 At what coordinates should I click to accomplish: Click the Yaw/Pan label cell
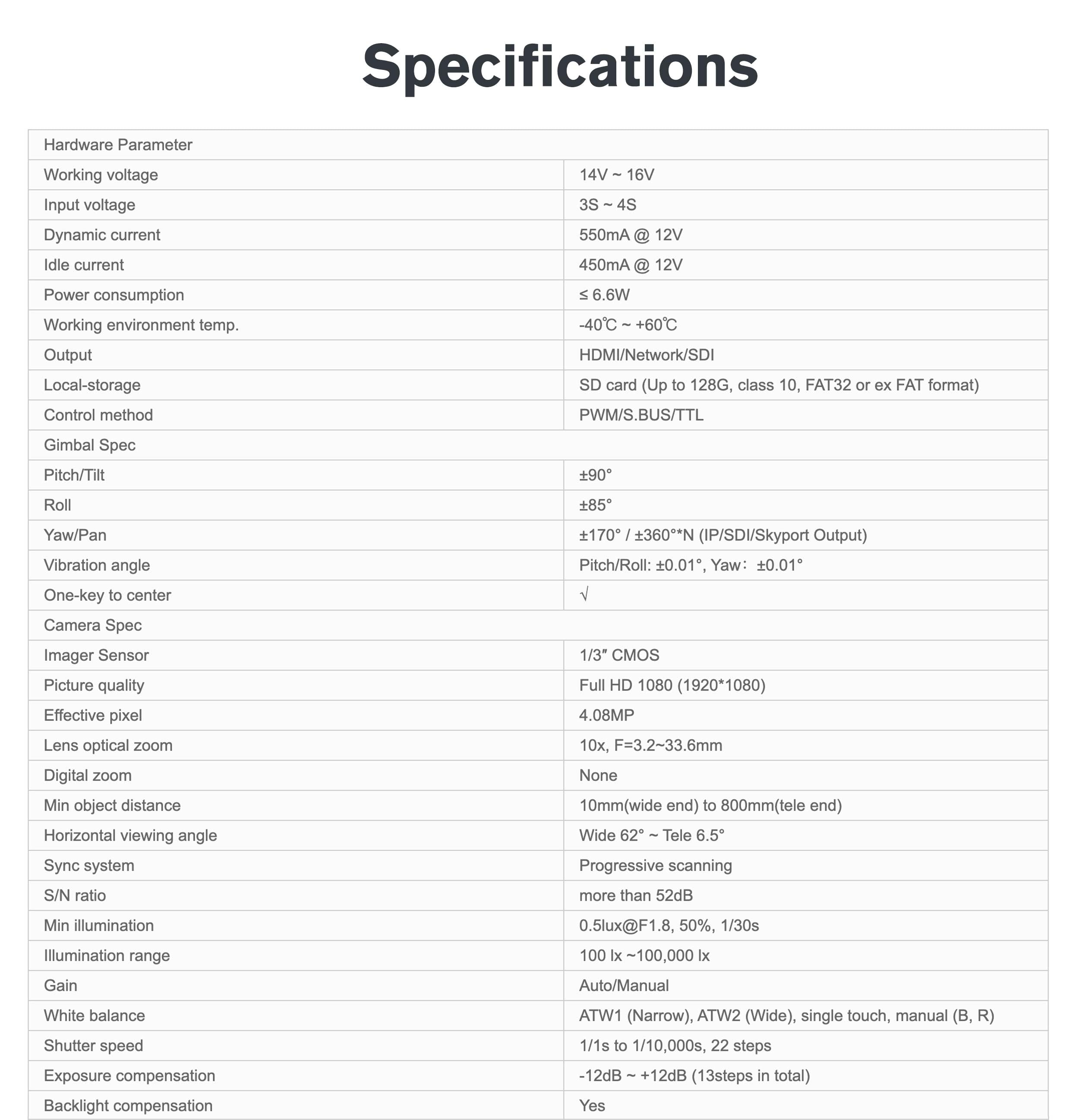point(75,536)
